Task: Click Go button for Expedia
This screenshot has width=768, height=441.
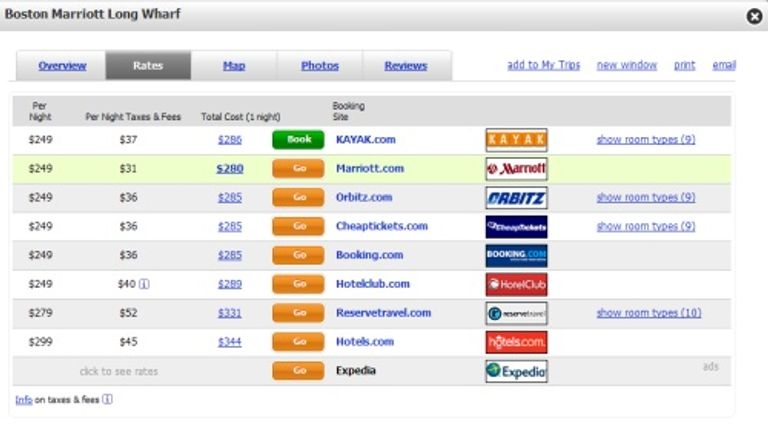Action: [298, 370]
